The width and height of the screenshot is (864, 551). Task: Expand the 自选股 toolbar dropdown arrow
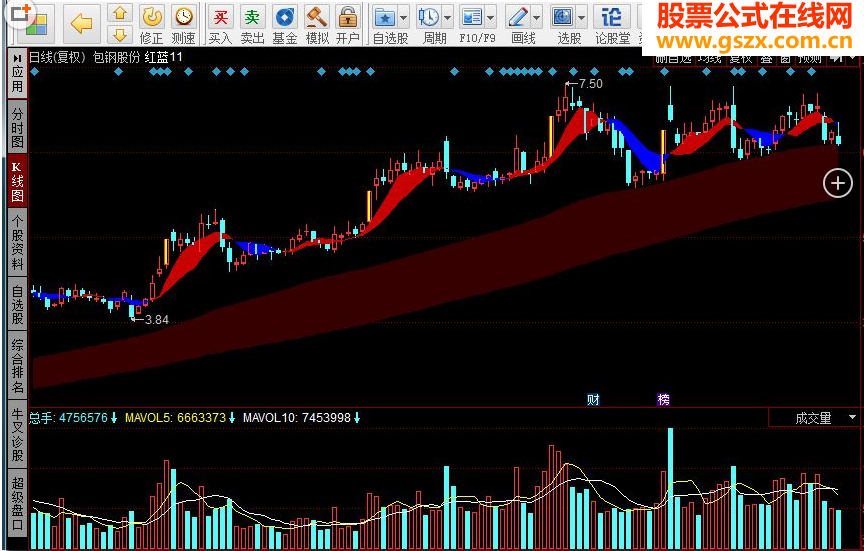click(x=404, y=18)
